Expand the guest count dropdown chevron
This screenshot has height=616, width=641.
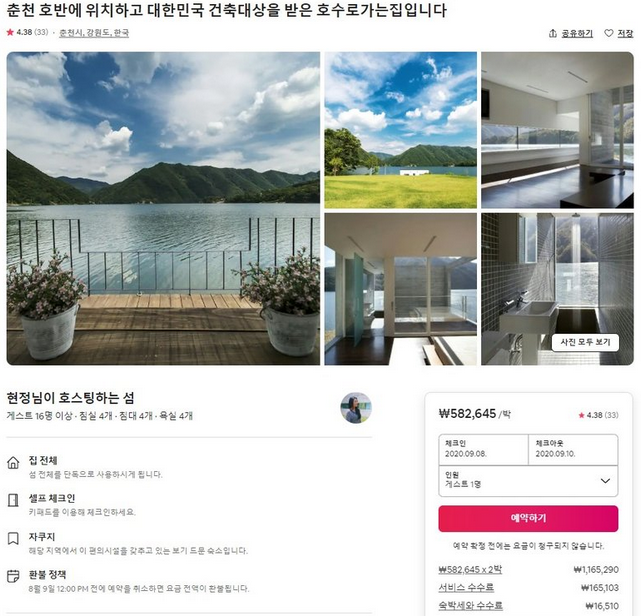pyautogui.click(x=605, y=481)
